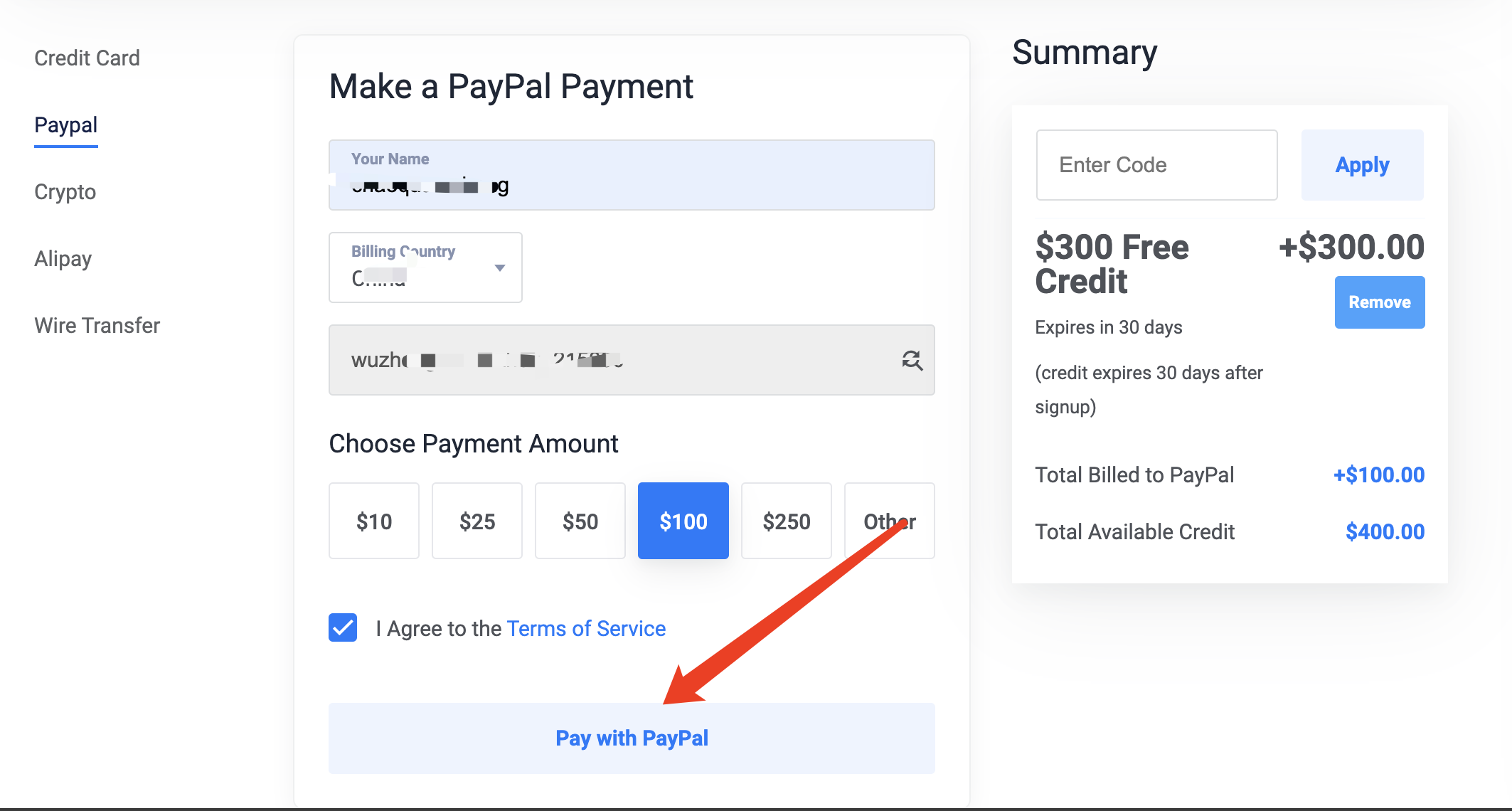
Task: Pick the $50 payment amount
Action: point(580,521)
